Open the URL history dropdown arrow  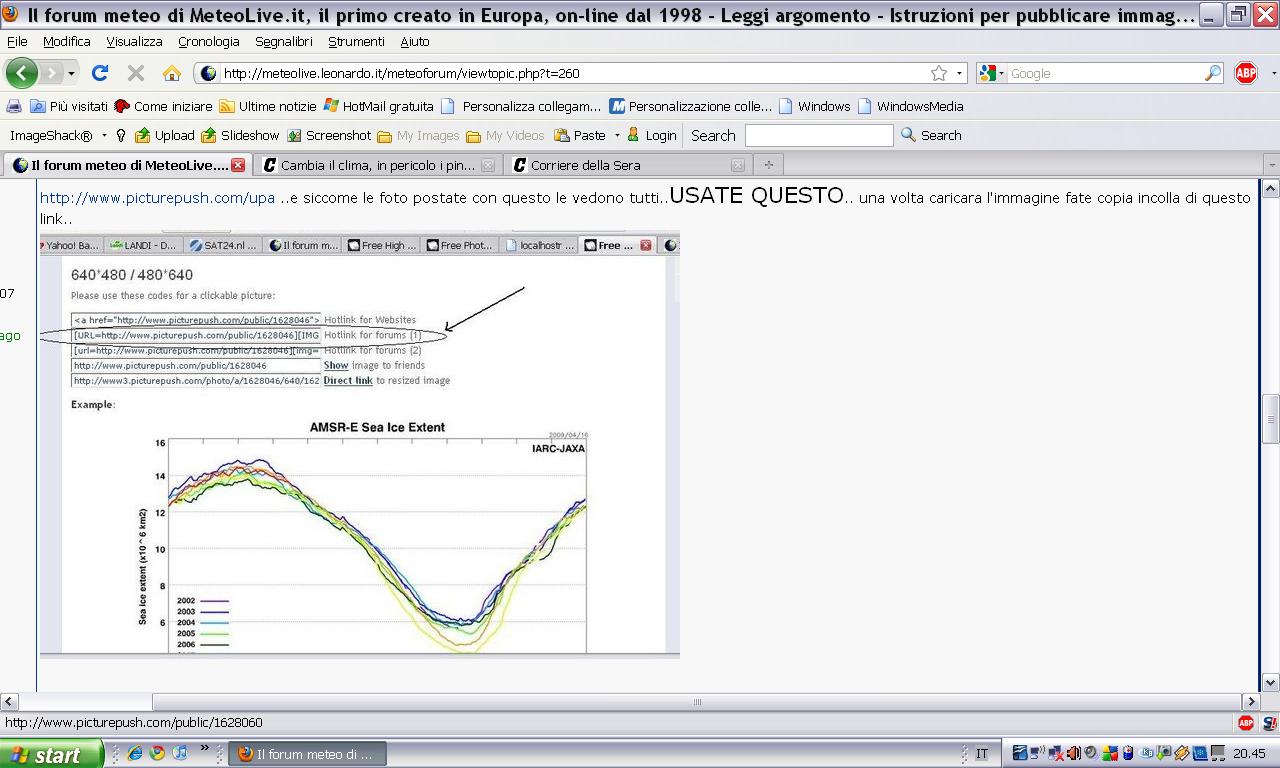tap(960, 73)
